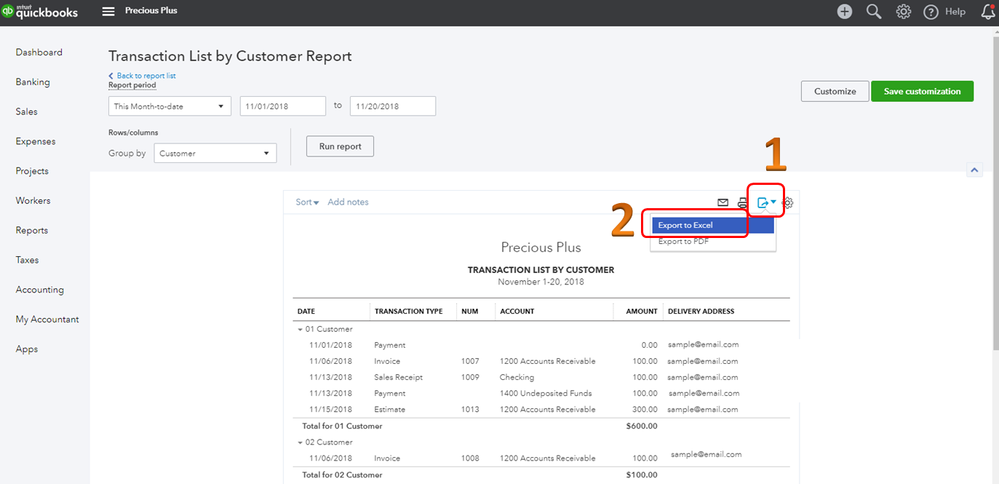Click the DELIVERY ADDRESS column header
999x484 pixels.
[x=701, y=311]
